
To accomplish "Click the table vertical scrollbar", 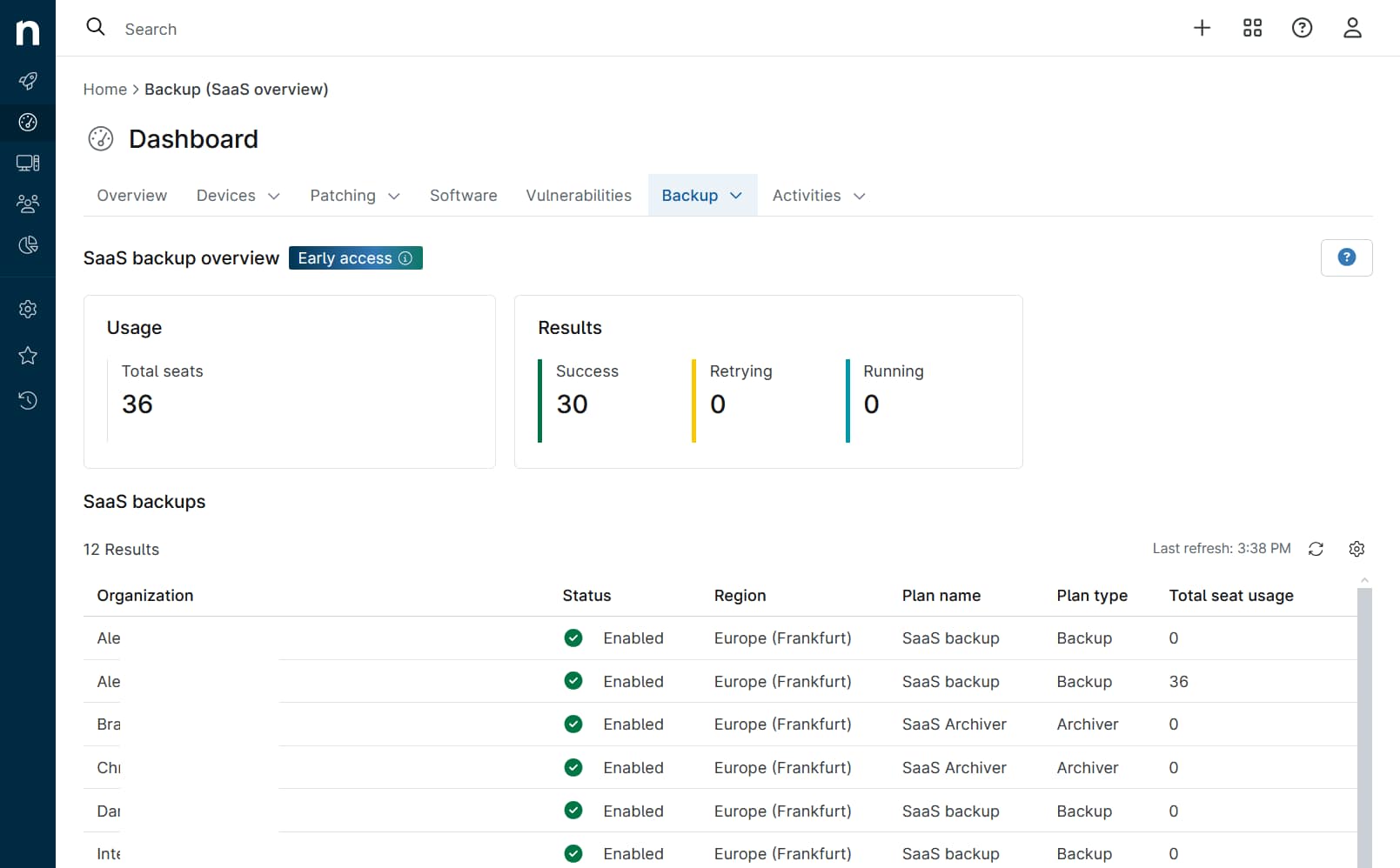I will click(x=1364, y=722).
